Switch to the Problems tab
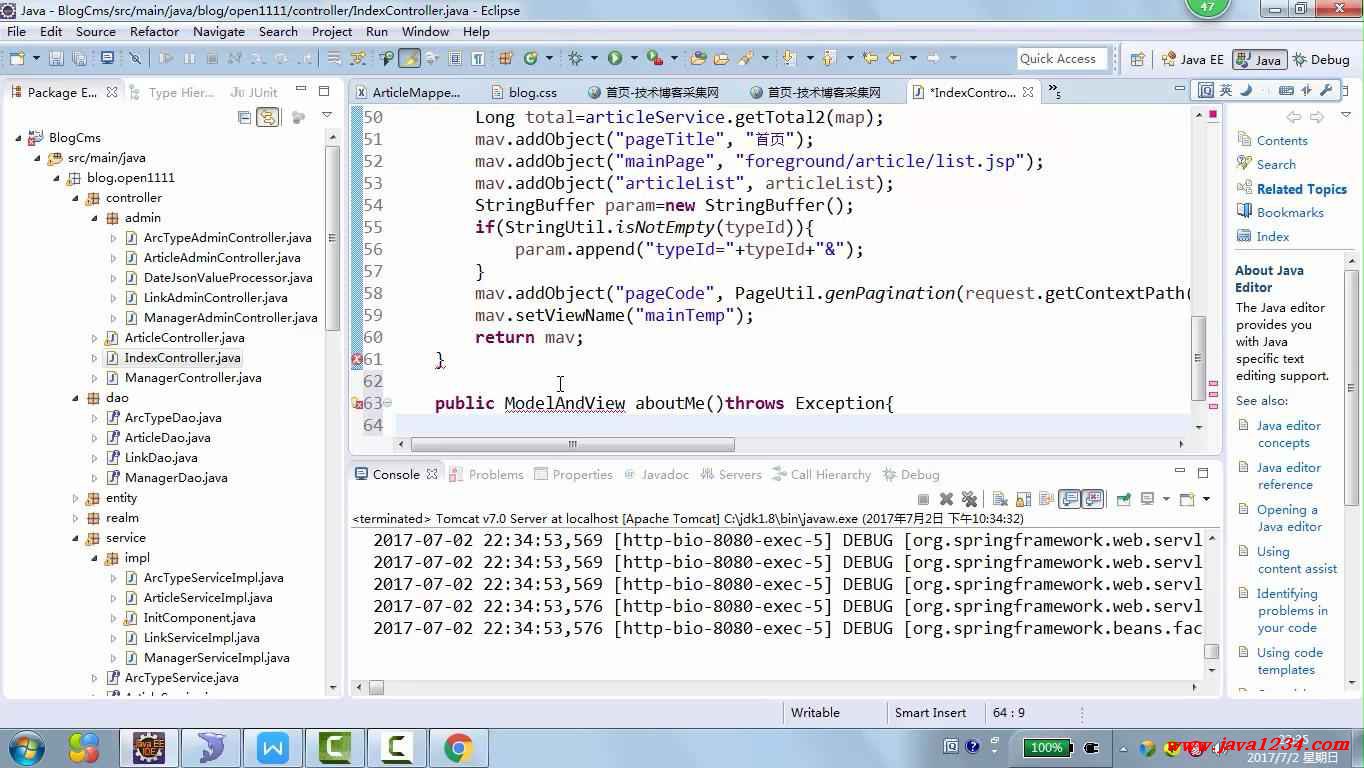 486,474
